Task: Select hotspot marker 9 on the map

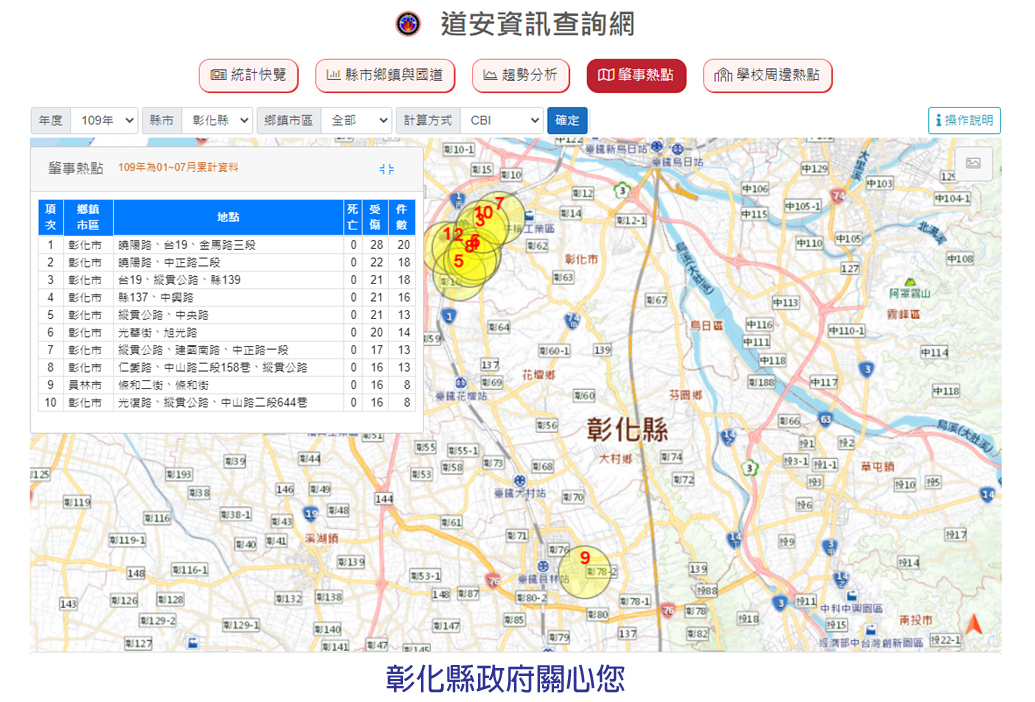Action: 584,559
